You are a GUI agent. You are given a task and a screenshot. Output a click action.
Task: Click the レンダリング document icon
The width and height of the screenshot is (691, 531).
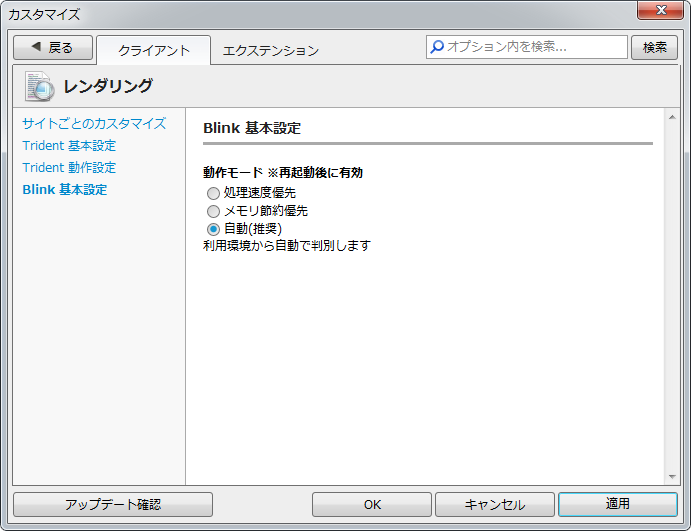pos(40,86)
